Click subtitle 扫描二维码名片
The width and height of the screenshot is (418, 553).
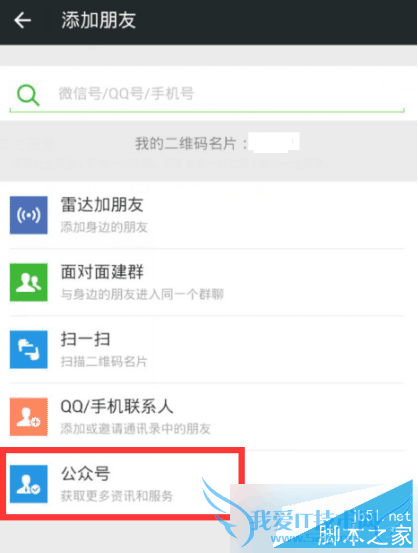tap(104, 361)
